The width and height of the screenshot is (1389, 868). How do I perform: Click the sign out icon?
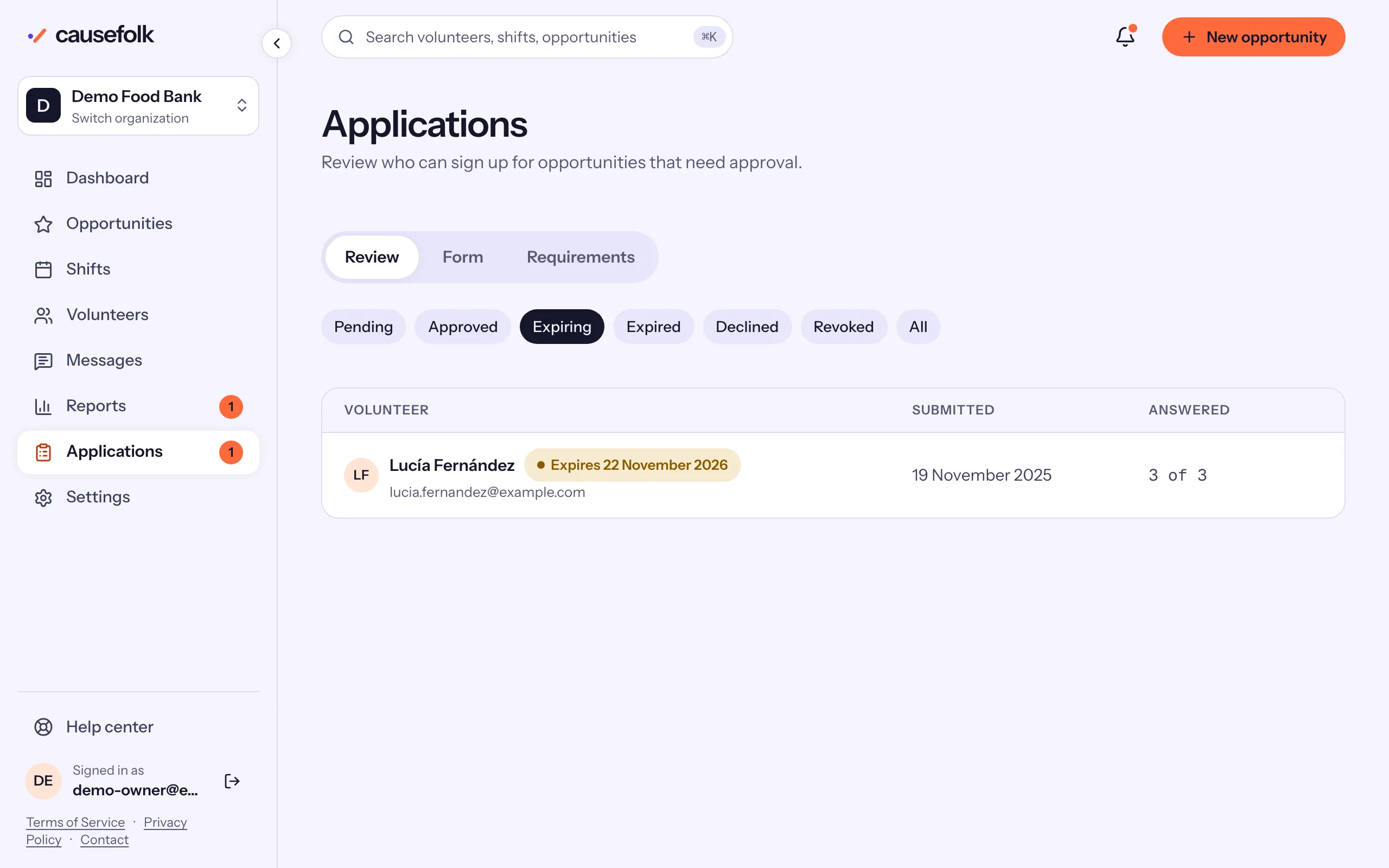[232, 781]
